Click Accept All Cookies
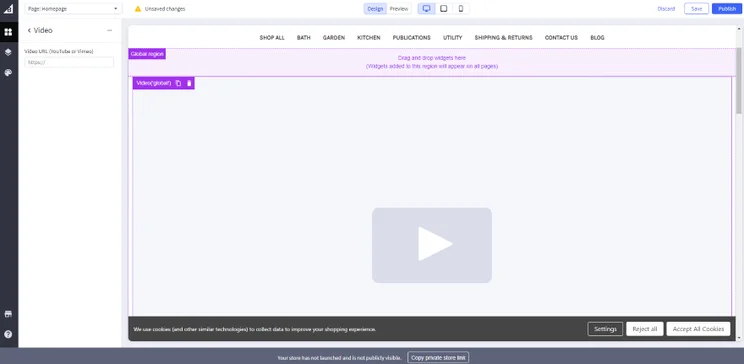The image size is (744, 364). 698,329
